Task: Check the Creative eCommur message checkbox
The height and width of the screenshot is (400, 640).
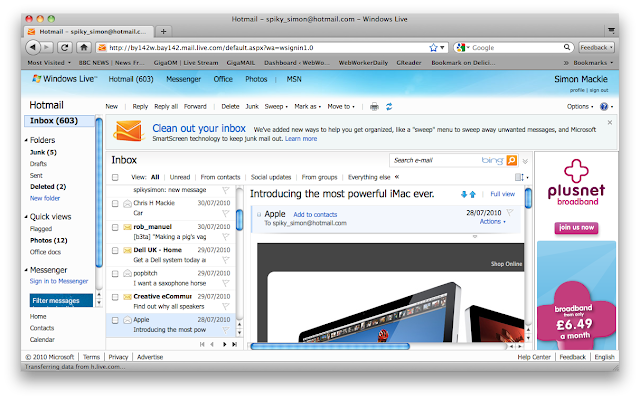Action: click(x=115, y=297)
